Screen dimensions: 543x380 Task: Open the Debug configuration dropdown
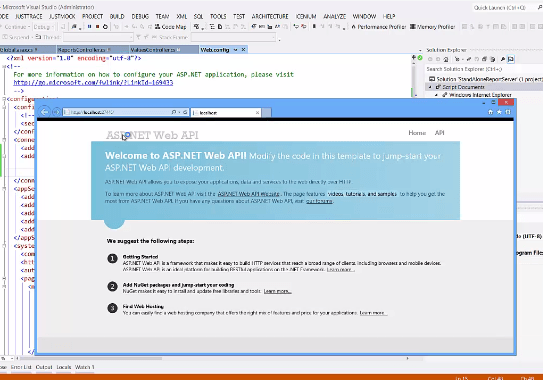coord(44,27)
